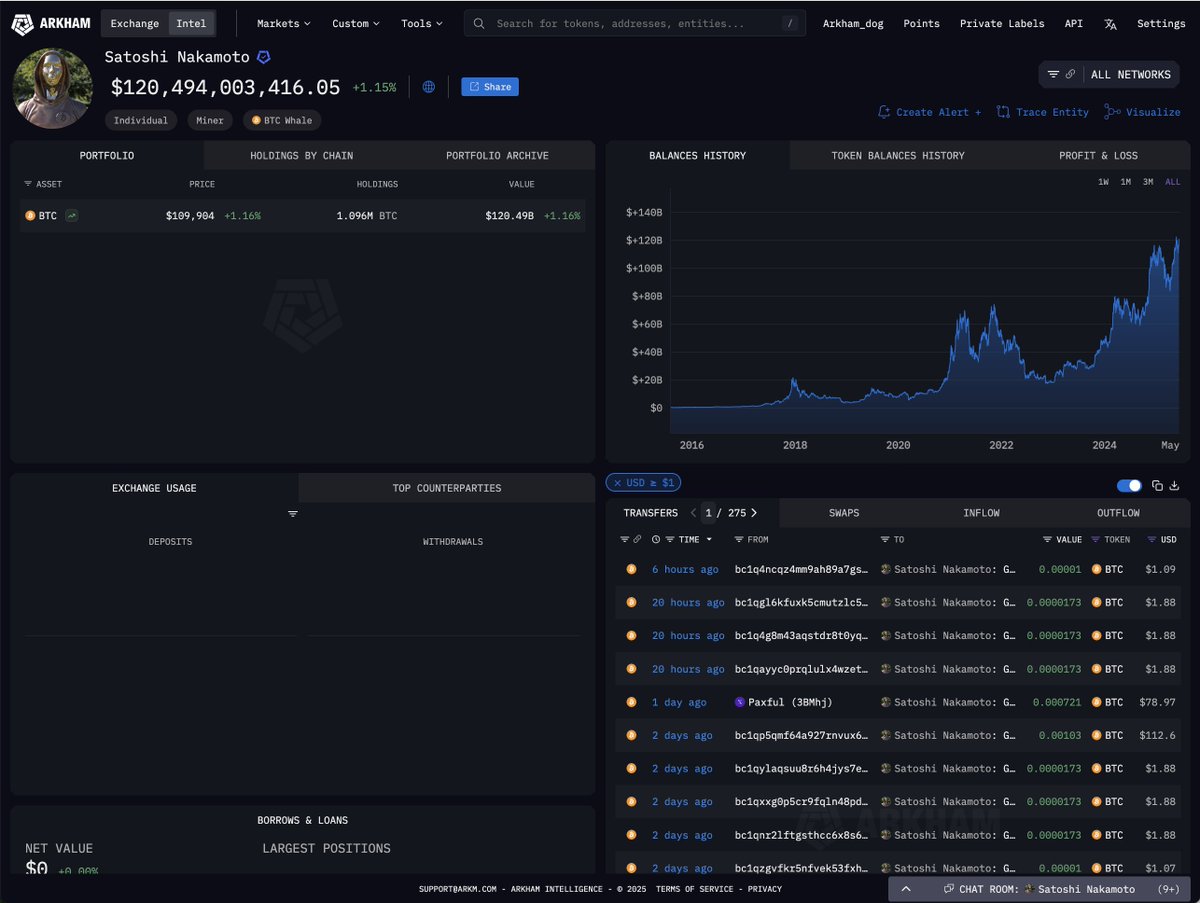Open the Points page
This screenshot has height=903, width=1200.
[921, 23]
